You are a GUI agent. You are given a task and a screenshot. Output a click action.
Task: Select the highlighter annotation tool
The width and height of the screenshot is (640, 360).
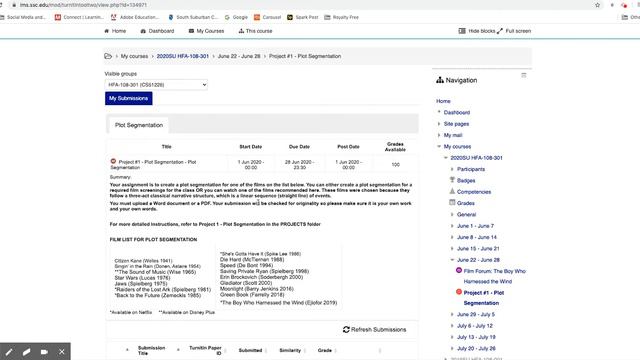pos(27,351)
